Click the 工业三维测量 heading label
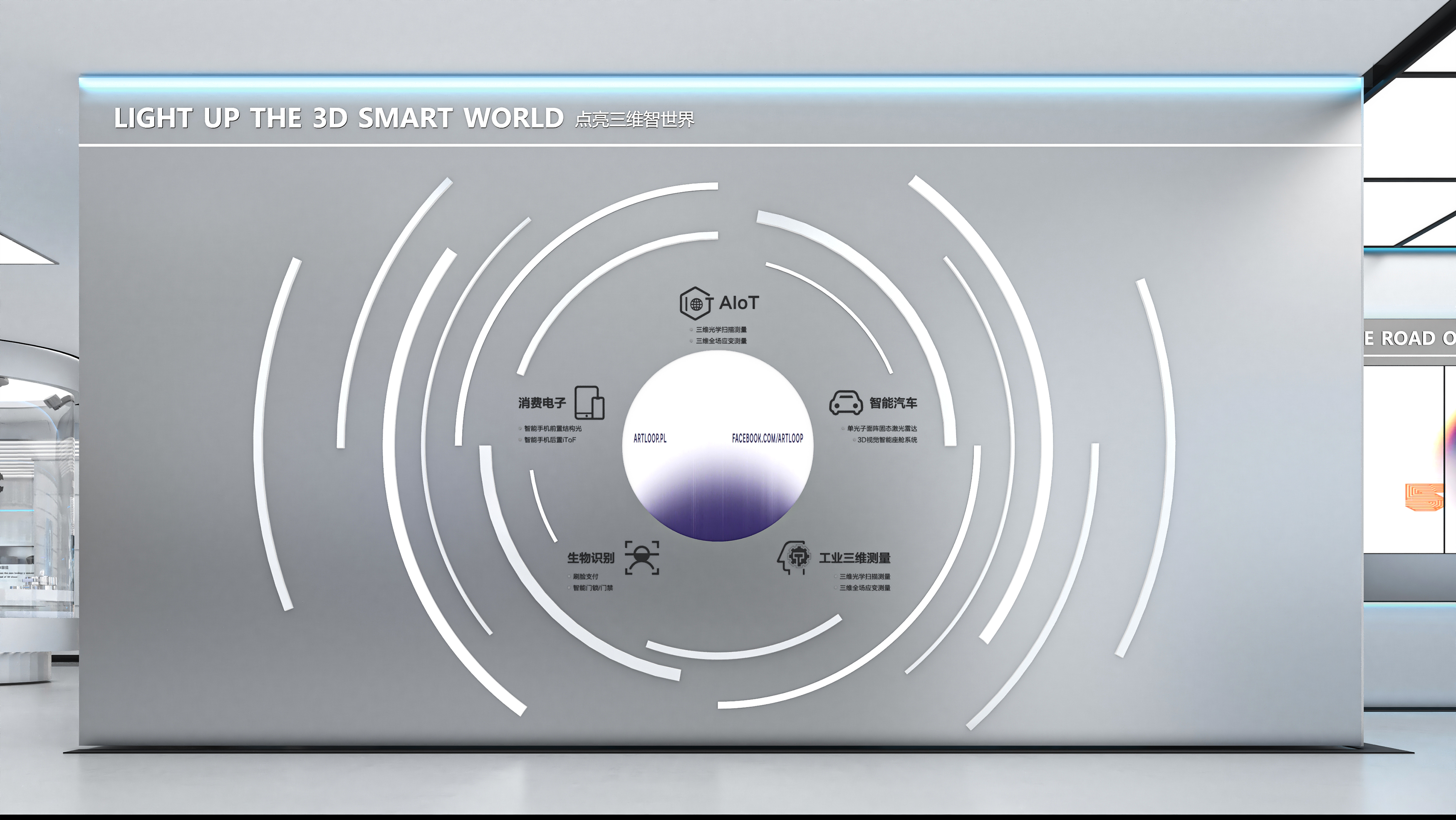Viewport: 1456px width, 820px height. 854,558
